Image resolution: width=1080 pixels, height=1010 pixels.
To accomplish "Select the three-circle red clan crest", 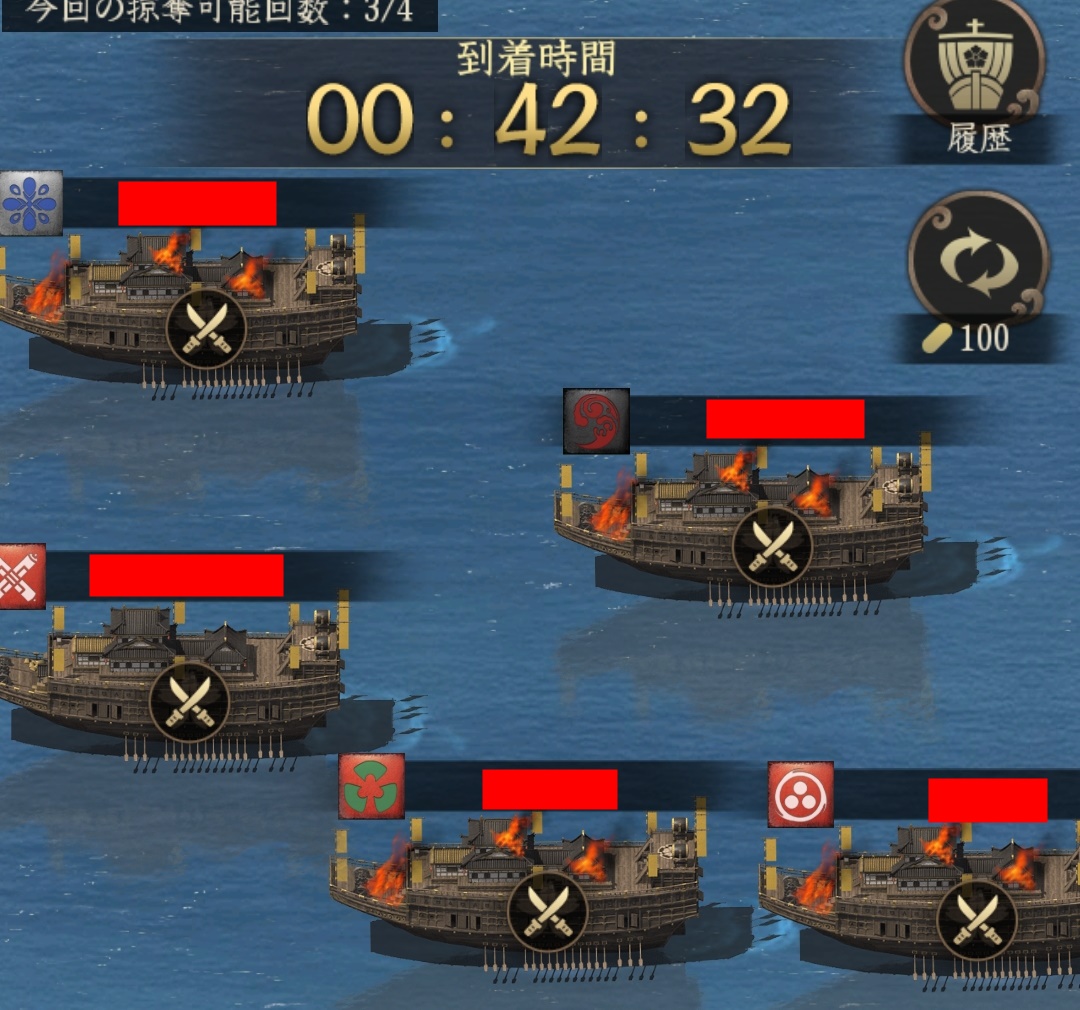I will pos(800,794).
